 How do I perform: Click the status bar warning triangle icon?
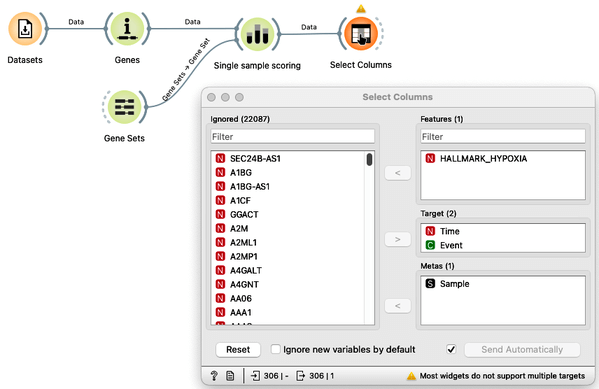[411, 376]
